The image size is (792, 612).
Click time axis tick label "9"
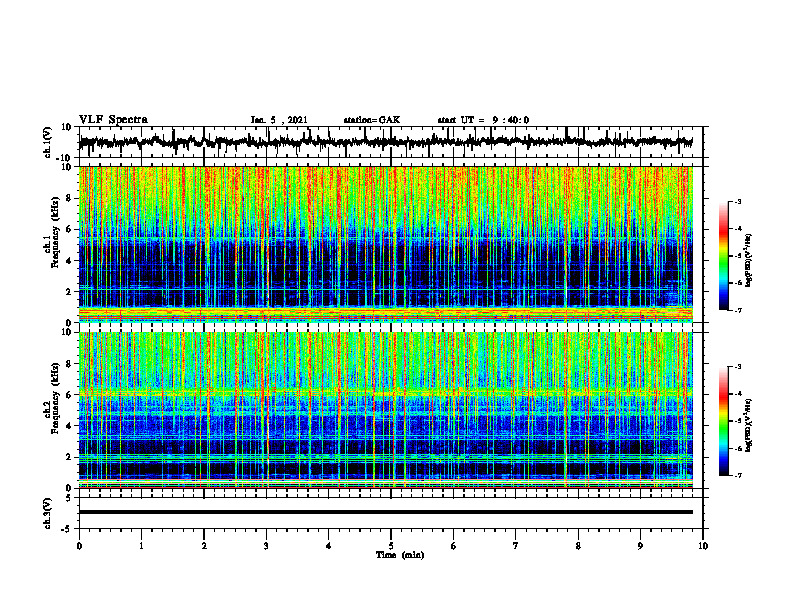[640, 546]
